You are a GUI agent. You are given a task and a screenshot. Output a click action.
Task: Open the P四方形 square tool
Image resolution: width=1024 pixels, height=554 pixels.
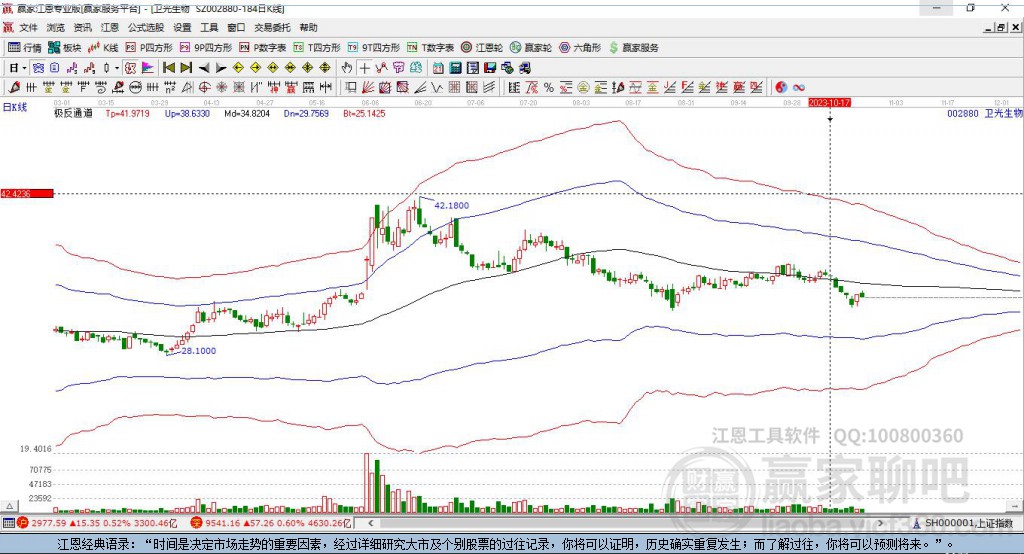149,48
